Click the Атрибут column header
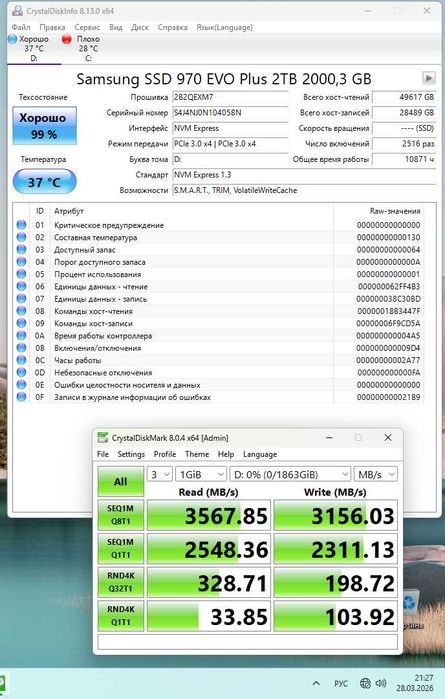The image size is (445, 699). click(x=69, y=211)
